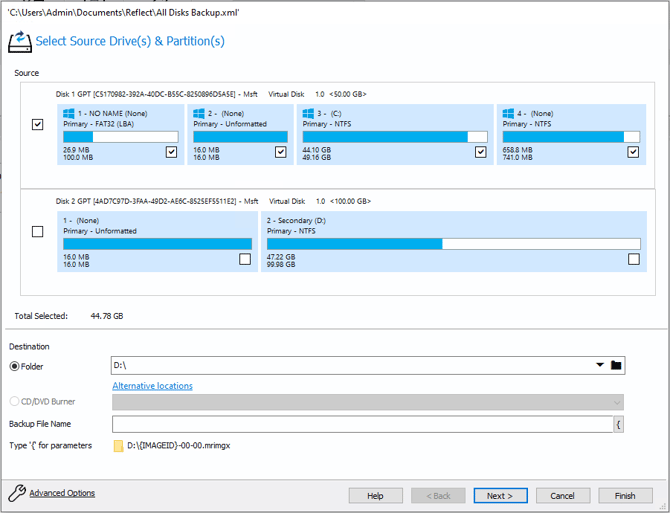670x513 pixels.
Task: Click the '{' parameter button beside Backup File Name
Action: pyautogui.click(x=619, y=424)
